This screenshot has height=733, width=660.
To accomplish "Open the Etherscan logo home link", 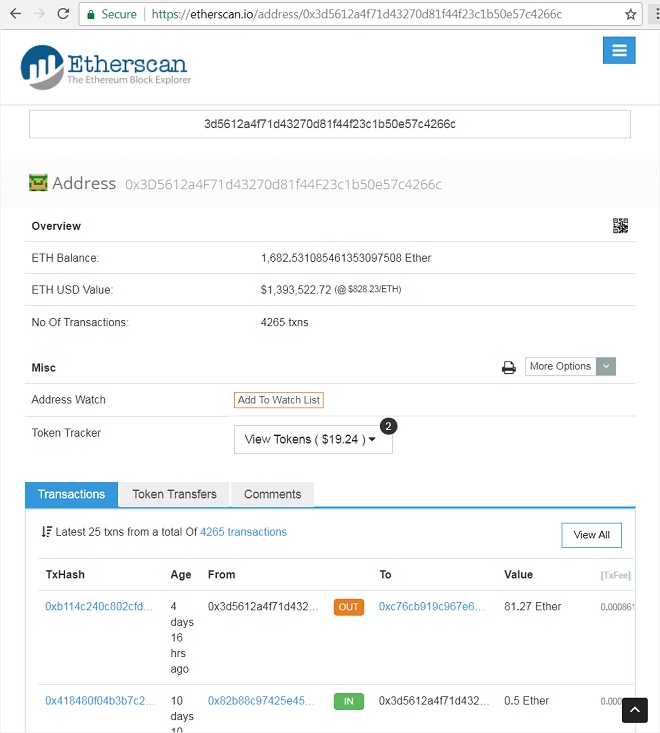I will pos(106,67).
